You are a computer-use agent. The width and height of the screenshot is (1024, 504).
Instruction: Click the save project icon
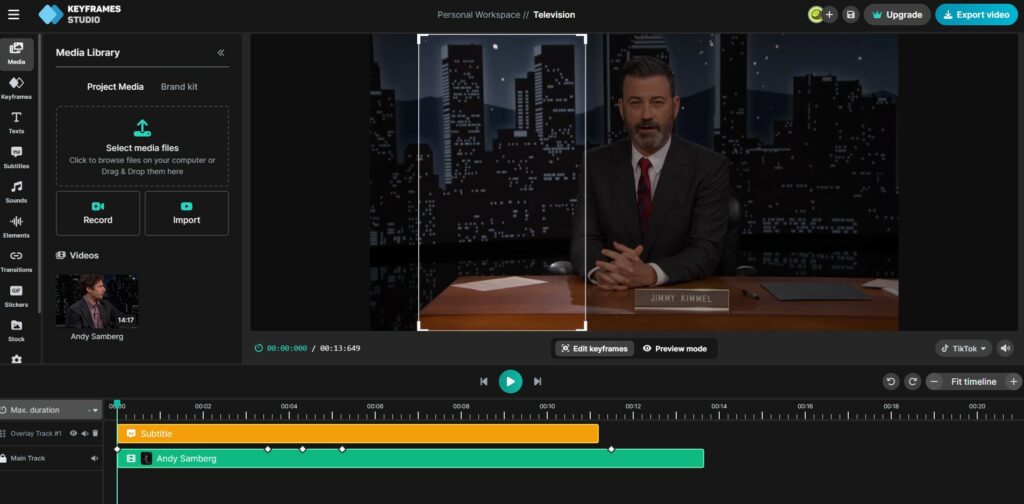850,15
